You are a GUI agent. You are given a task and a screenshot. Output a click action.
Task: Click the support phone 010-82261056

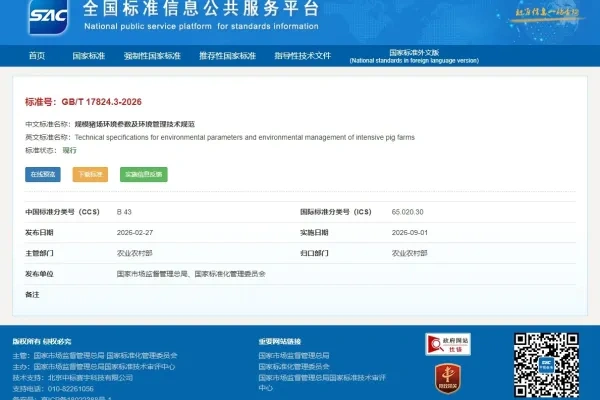pyautogui.click(x=70, y=389)
